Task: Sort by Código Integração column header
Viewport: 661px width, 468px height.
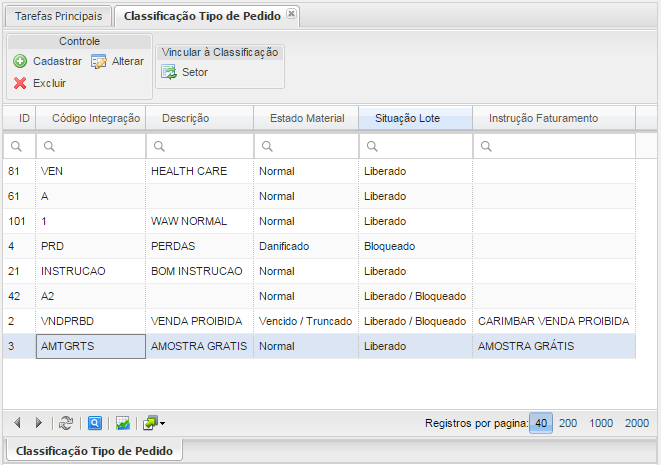Action: 91,118
